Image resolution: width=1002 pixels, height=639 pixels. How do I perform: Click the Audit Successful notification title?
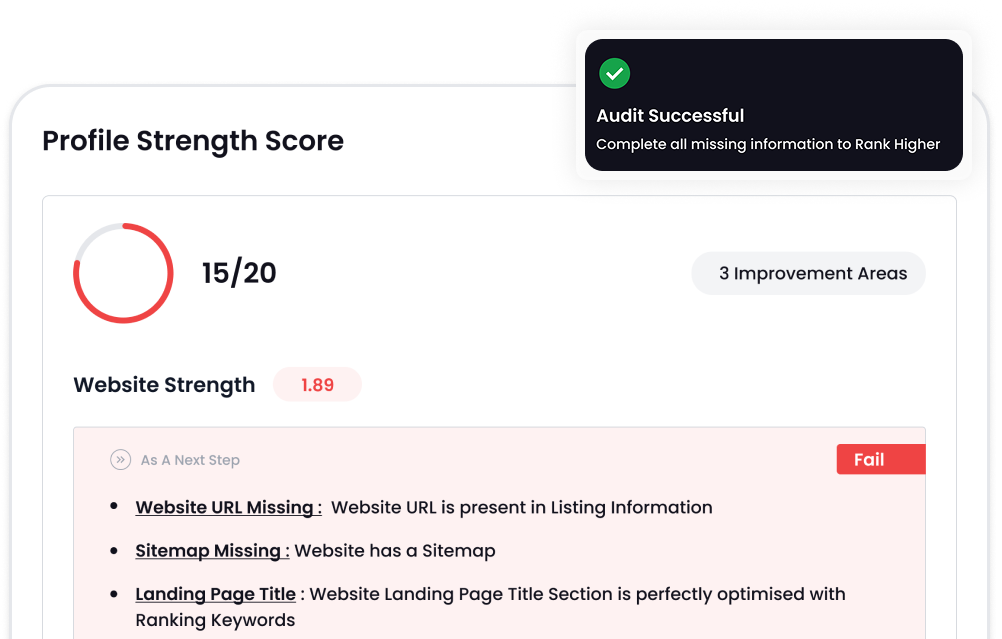tap(670, 116)
